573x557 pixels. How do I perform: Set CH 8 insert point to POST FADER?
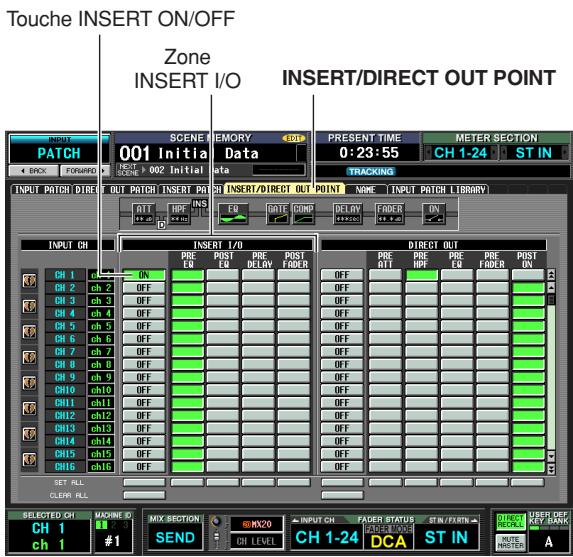click(x=293, y=364)
